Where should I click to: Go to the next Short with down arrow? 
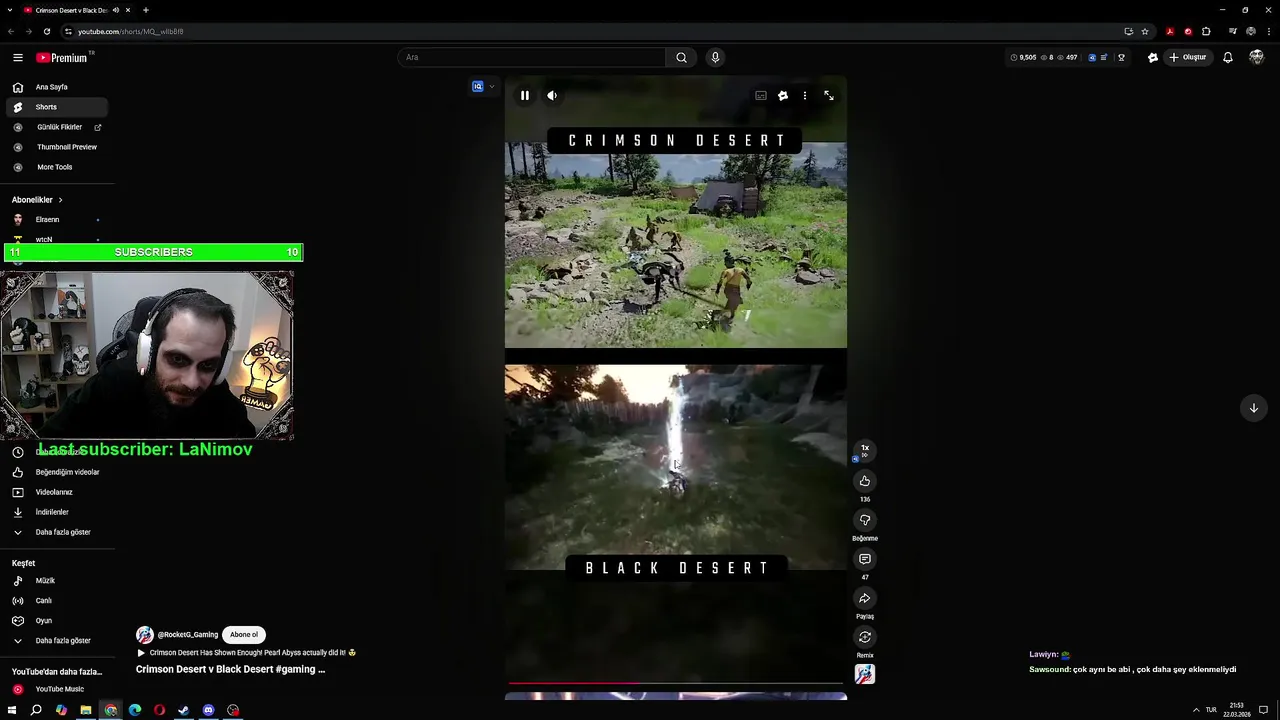1253,407
